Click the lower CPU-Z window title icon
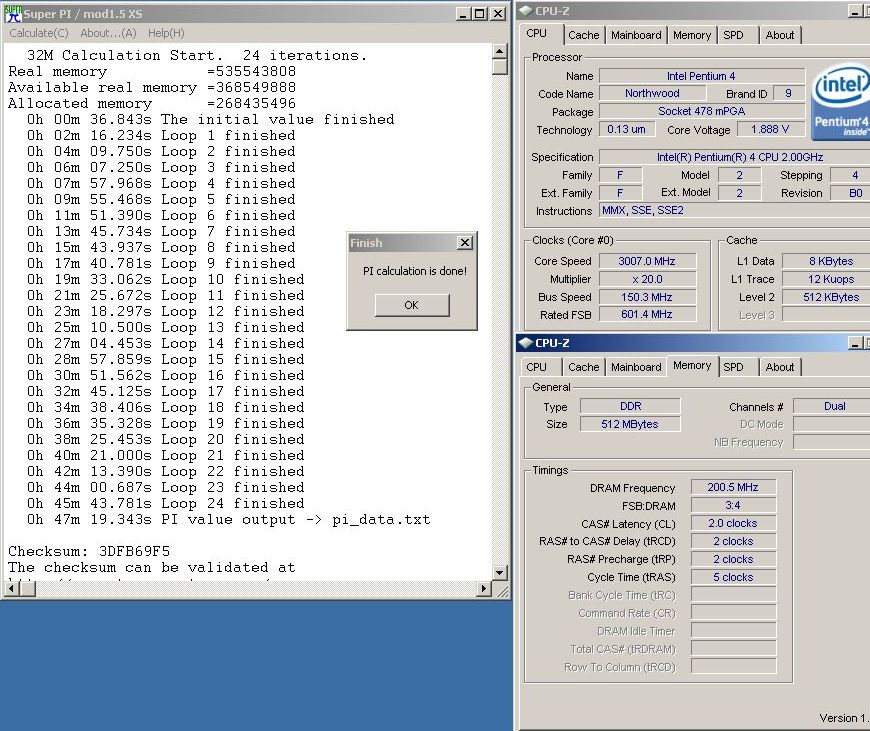The image size is (870, 731). (525, 343)
